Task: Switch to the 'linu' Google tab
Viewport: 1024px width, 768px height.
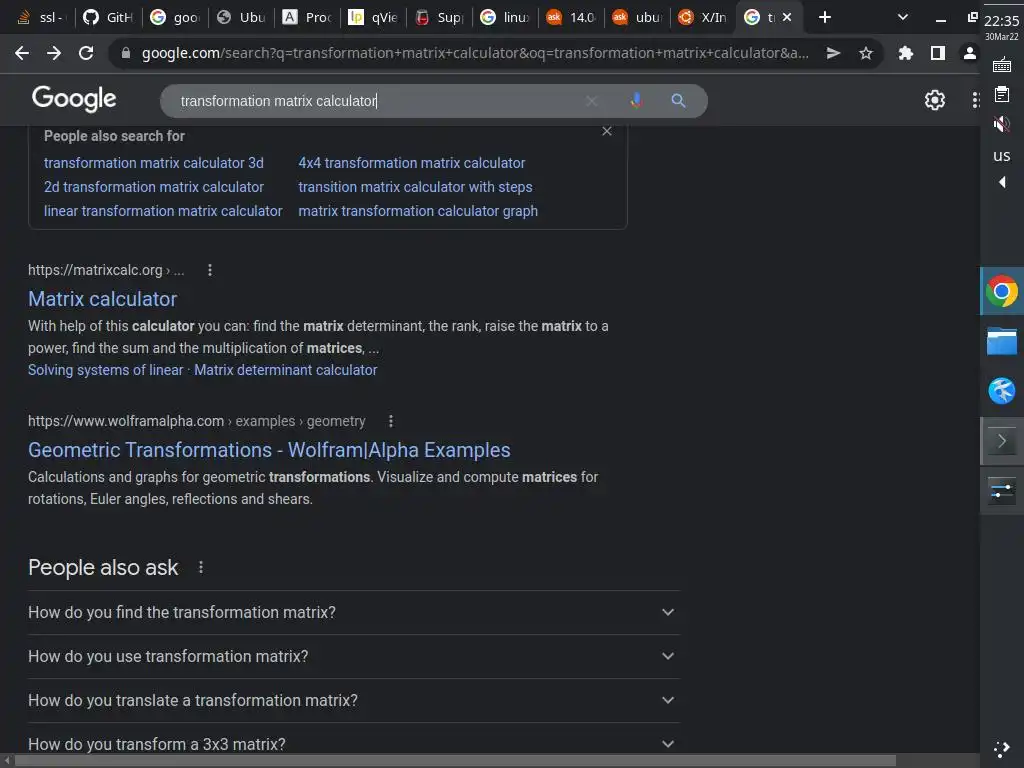Action: (505, 17)
